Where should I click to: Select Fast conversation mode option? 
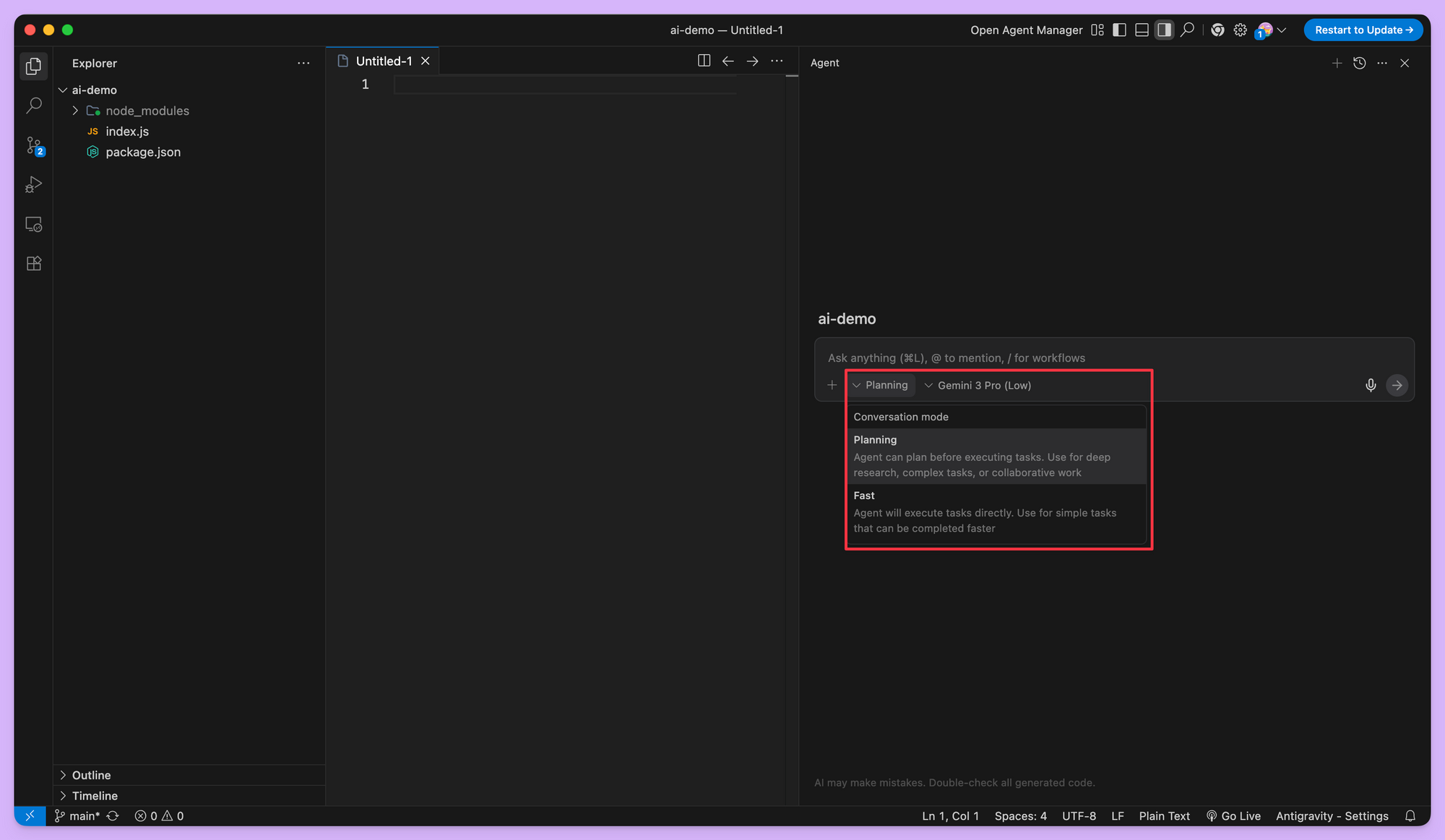(x=995, y=512)
